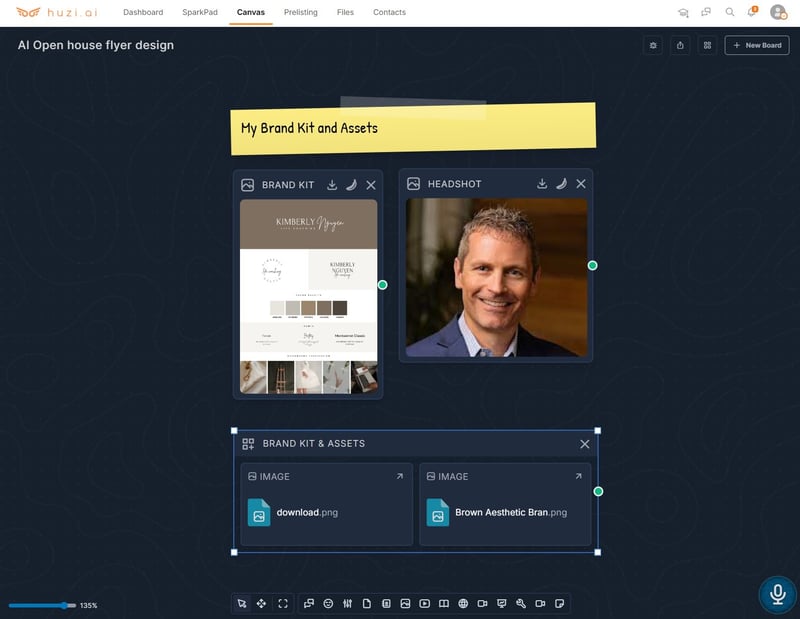Select the pointer tool in bottom toolbar
800x619 pixels.
point(241,603)
